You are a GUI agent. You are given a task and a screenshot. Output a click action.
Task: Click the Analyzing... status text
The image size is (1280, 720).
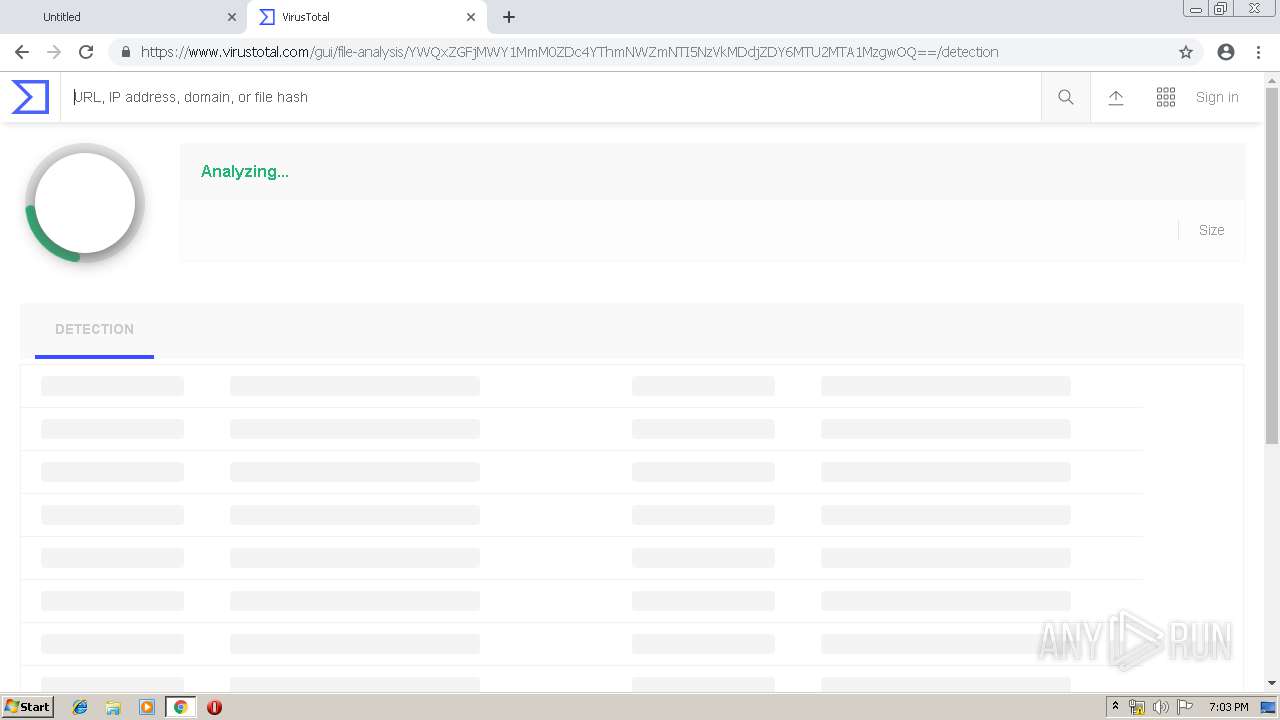tap(245, 171)
